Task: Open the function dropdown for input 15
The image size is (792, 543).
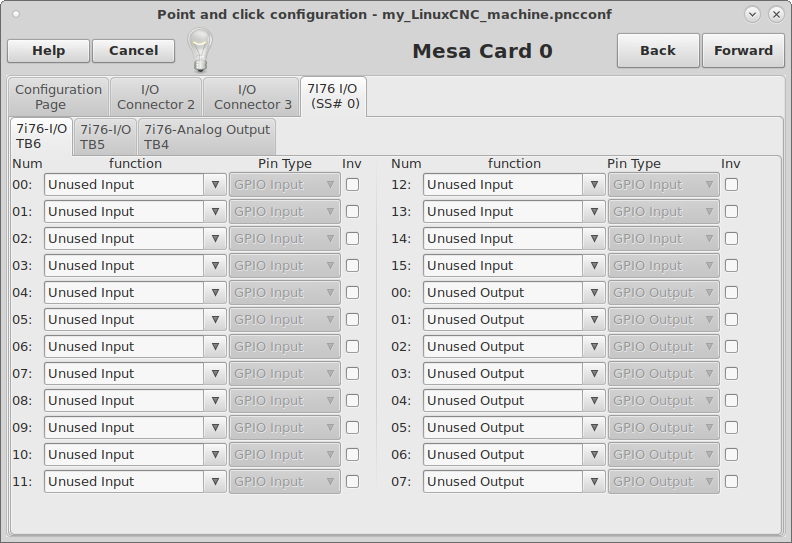Action: pyautogui.click(x=594, y=266)
